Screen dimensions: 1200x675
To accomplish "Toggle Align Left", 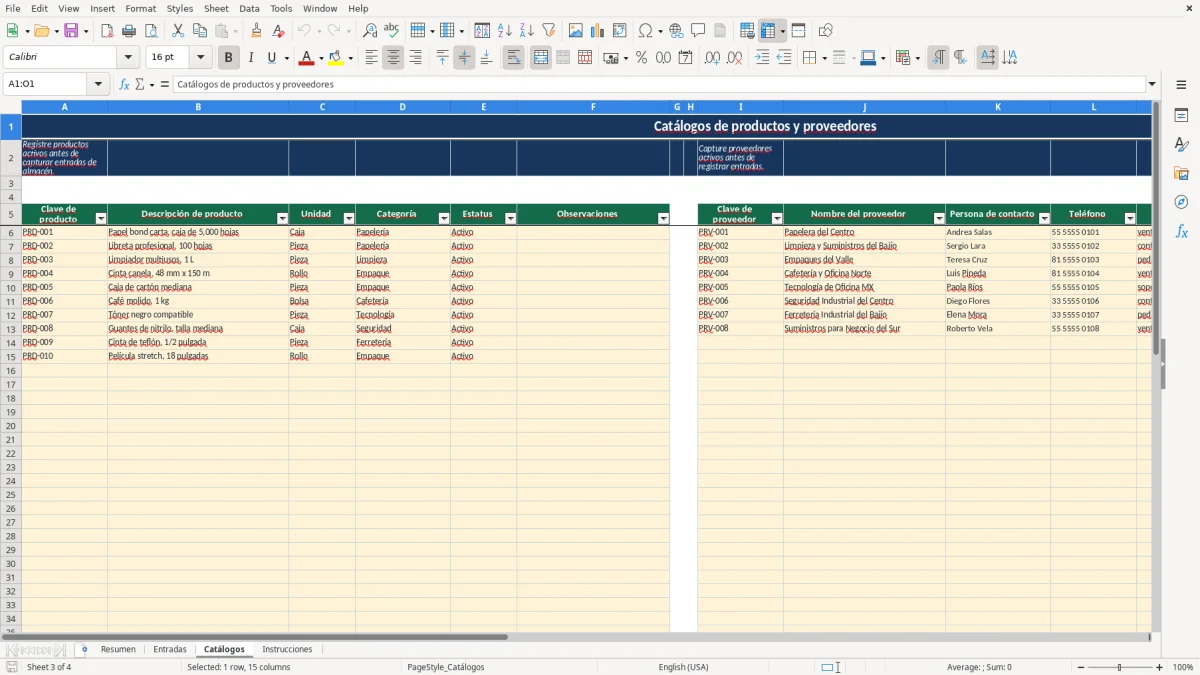I will coord(371,58).
